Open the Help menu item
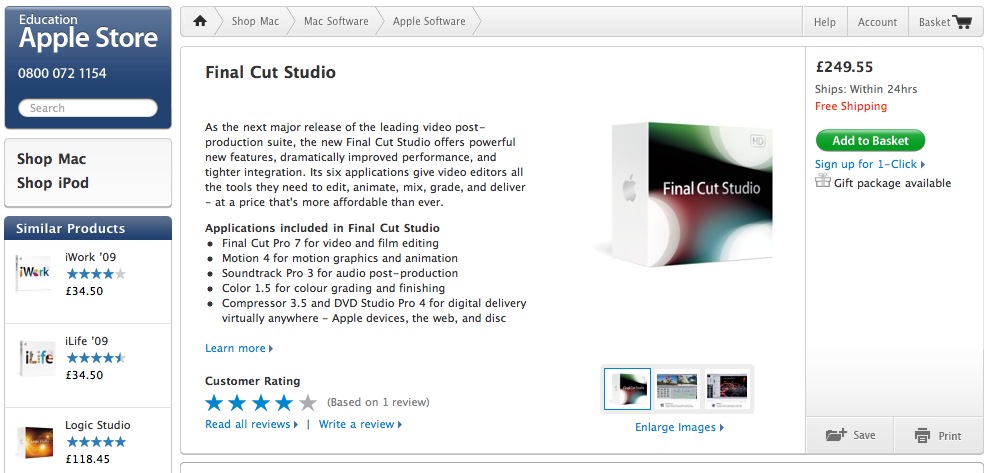The width and height of the screenshot is (986, 473). click(824, 22)
